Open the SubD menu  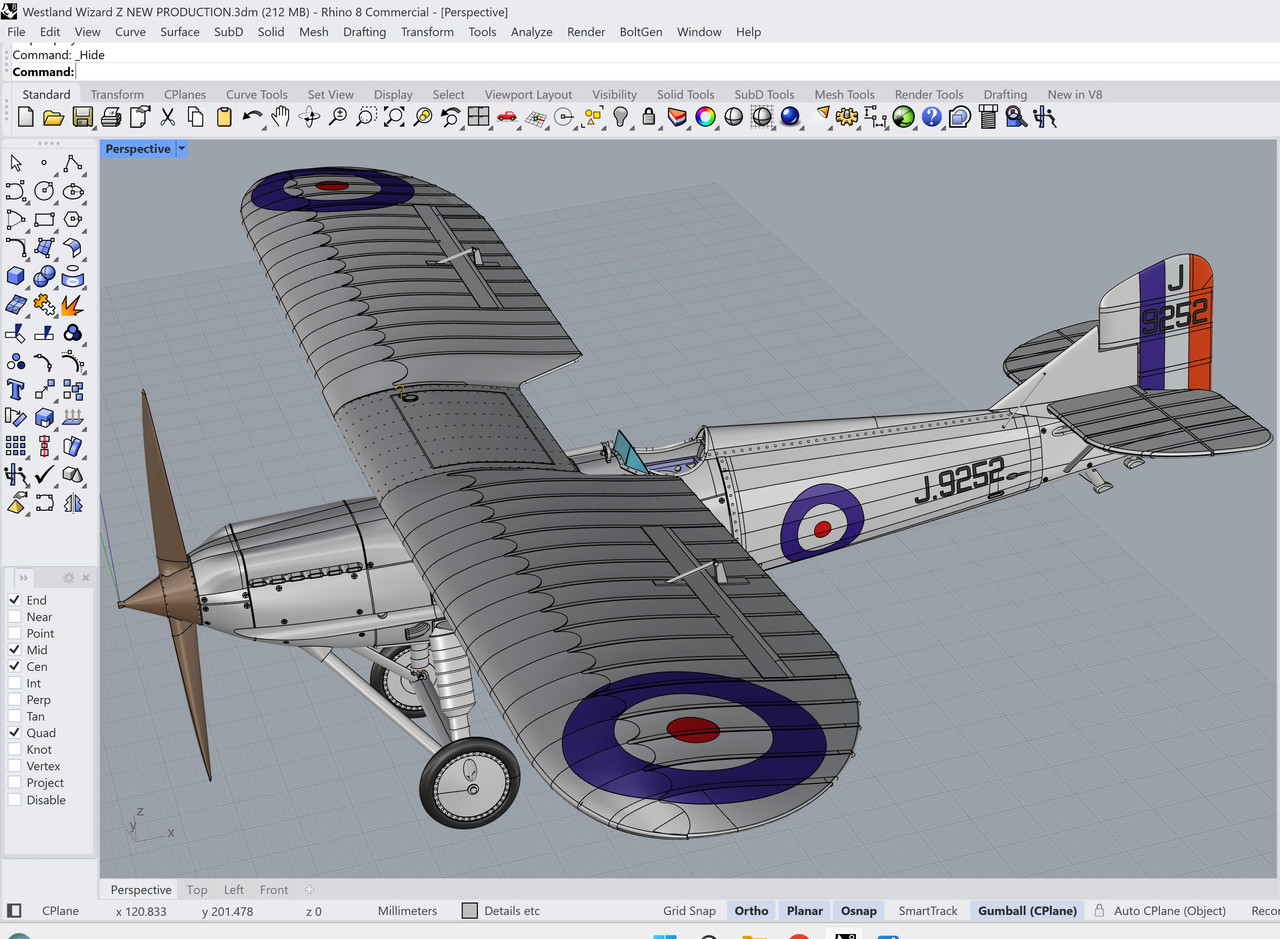228,32
